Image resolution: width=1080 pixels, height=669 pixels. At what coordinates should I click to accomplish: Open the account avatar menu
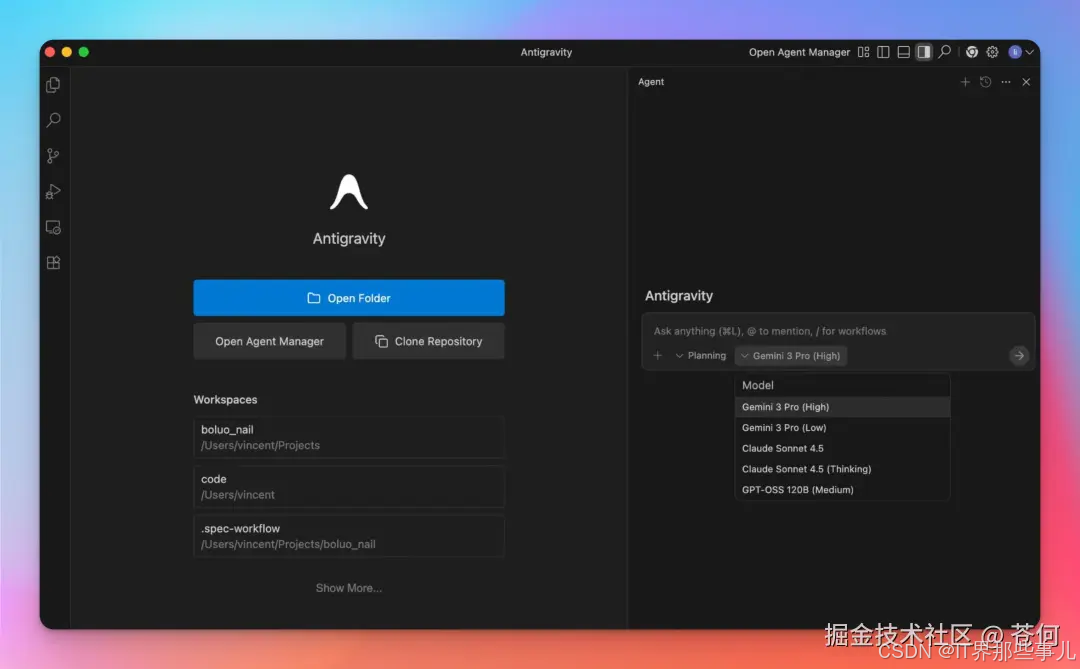[1021, 52]
